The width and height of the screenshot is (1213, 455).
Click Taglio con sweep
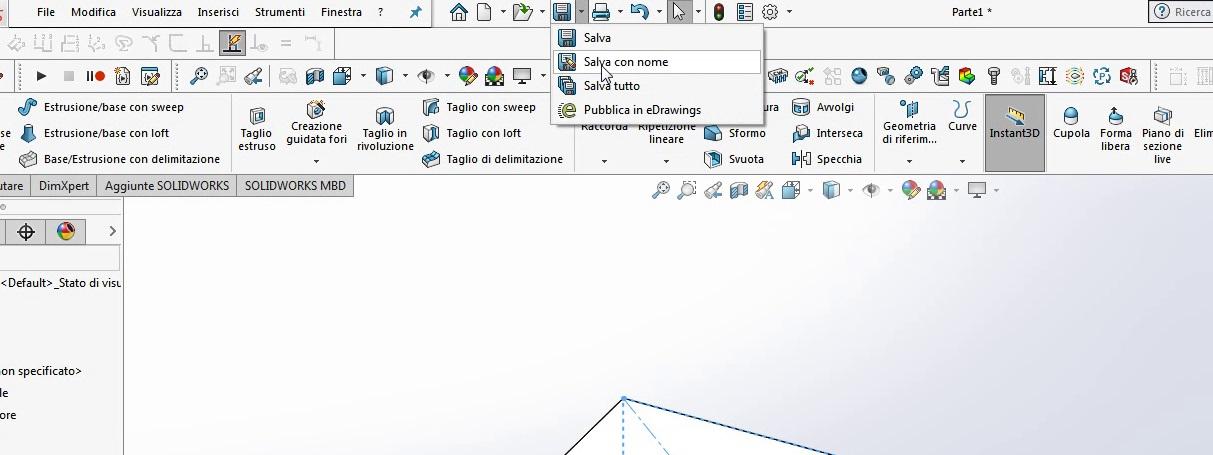(x=479, y=107)
